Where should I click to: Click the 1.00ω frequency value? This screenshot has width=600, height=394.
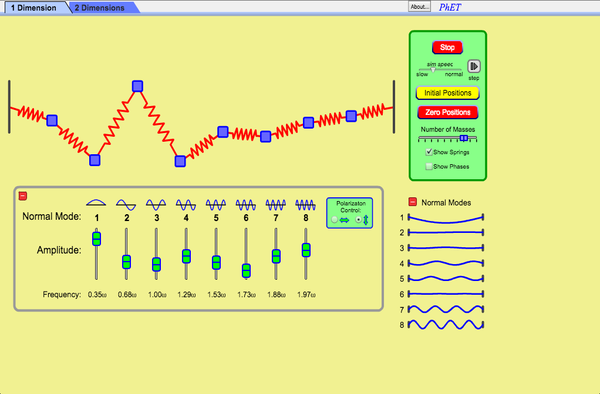pyautogui.click(x=157, y=295)
